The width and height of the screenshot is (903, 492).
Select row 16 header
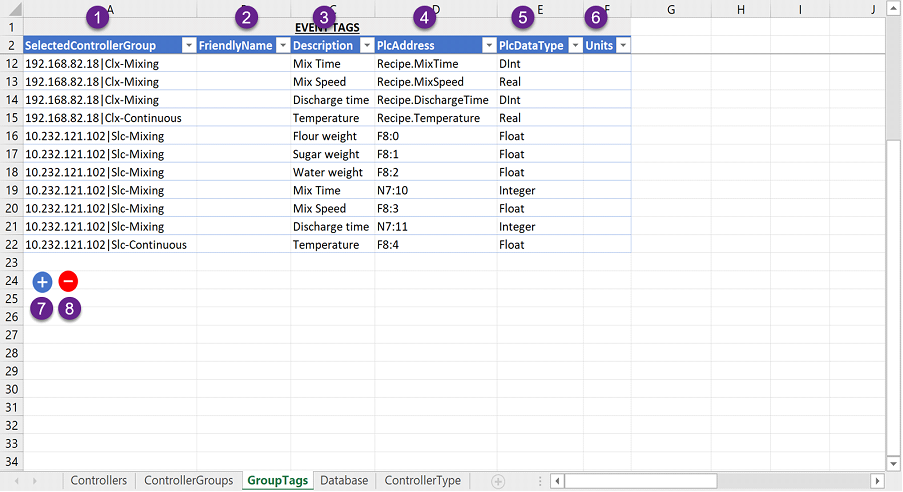click(x=11, y=136)
